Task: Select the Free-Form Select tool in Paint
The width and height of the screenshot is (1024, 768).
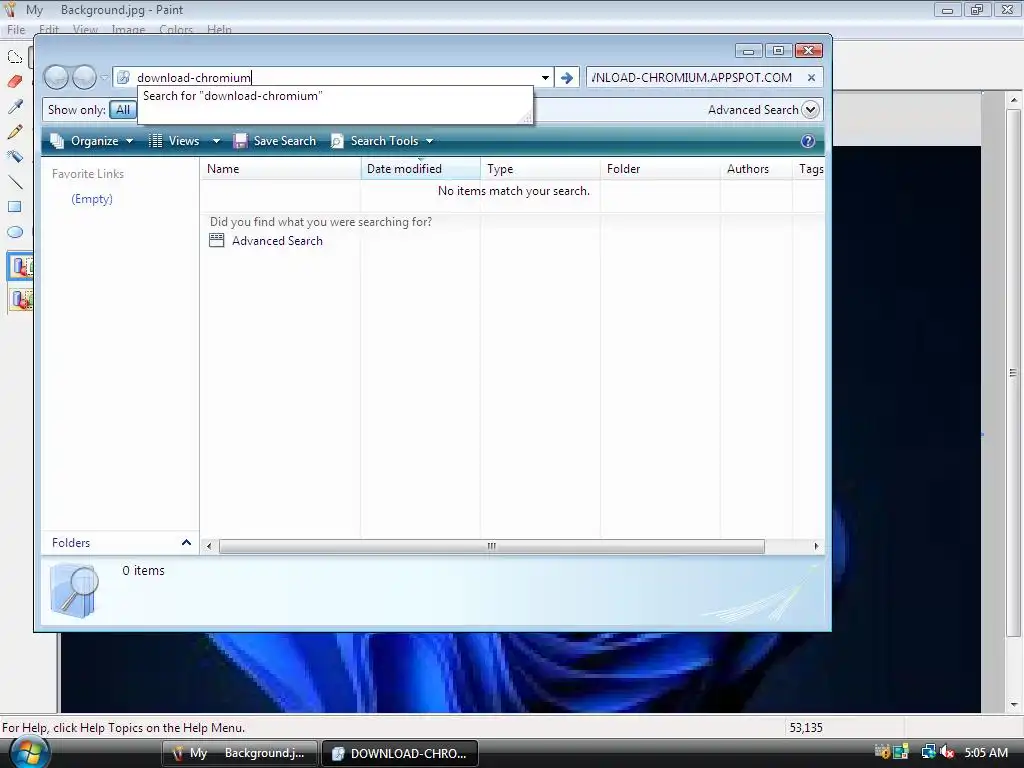Action: (14, 57)
